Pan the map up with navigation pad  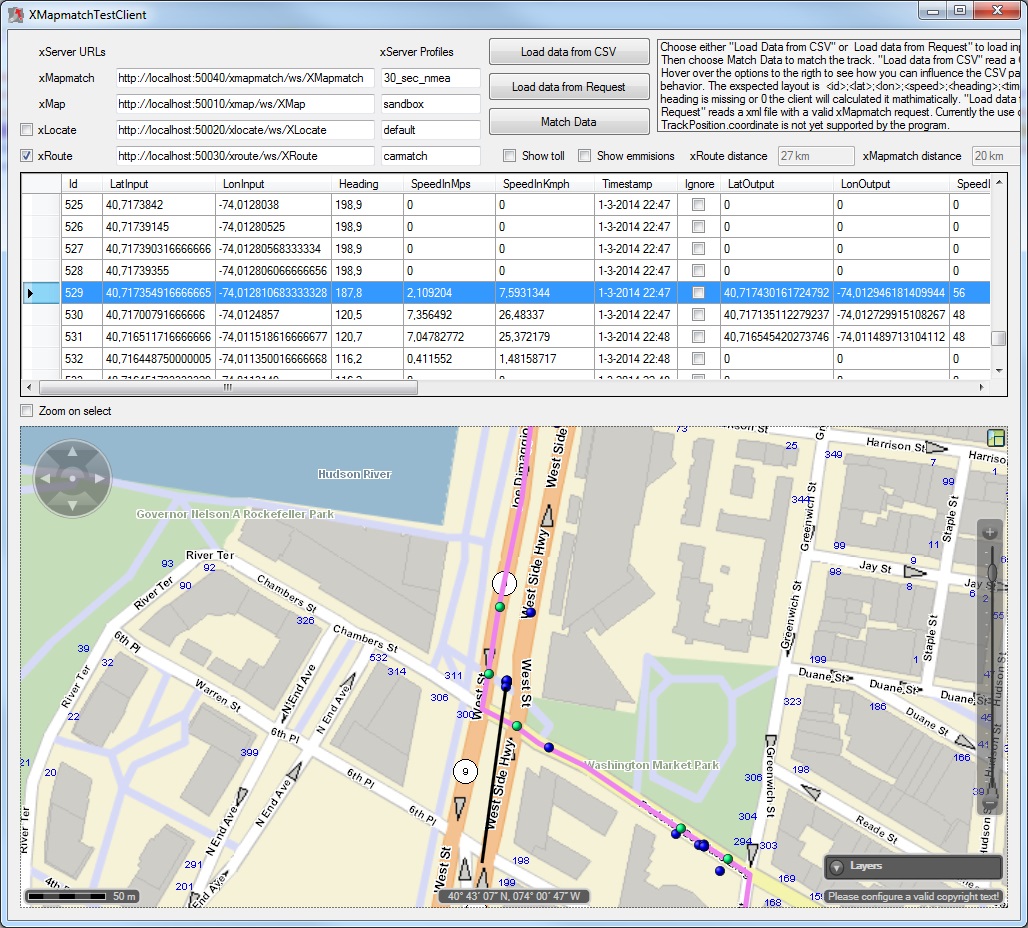[72, 454]
